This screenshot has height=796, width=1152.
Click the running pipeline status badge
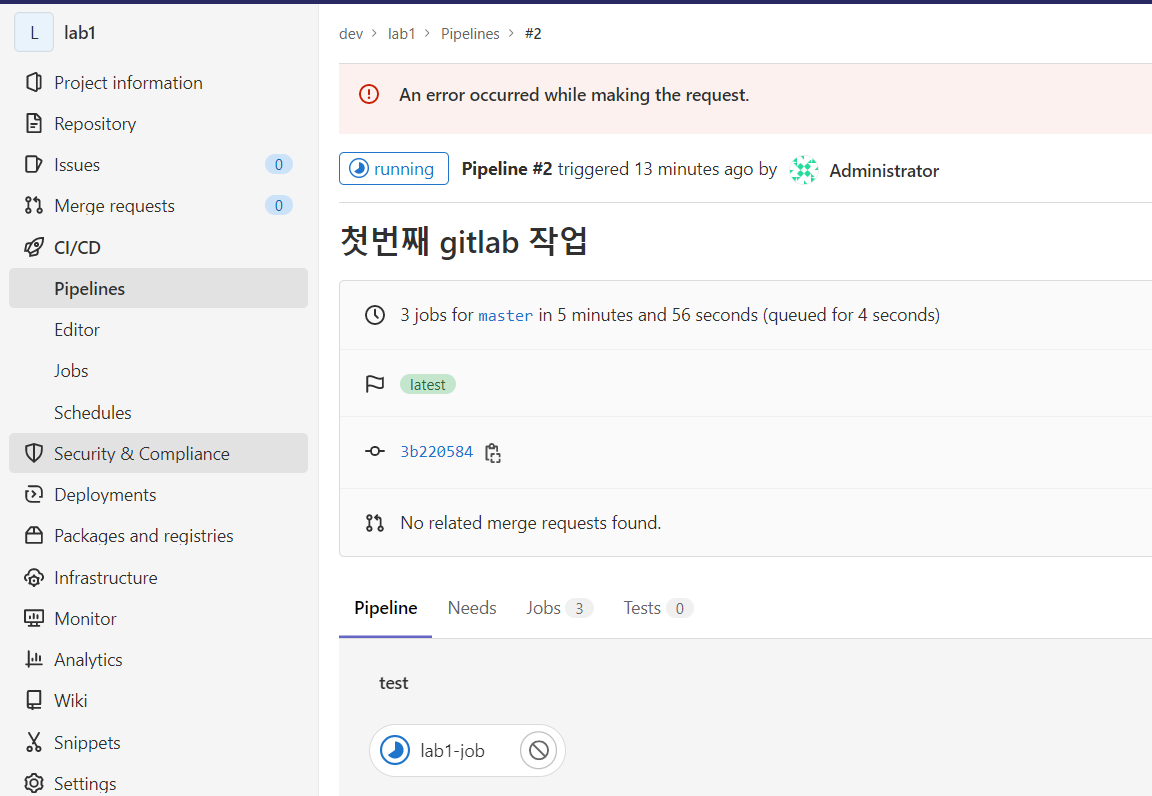click(x=394, y=168)
